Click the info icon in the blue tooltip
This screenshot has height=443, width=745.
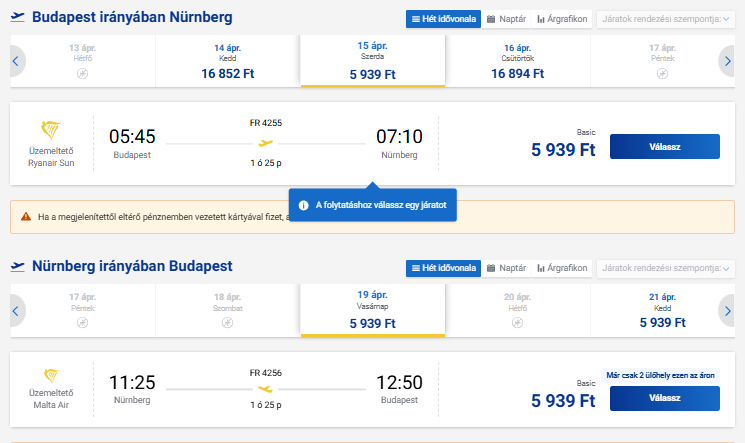[303, 206]
